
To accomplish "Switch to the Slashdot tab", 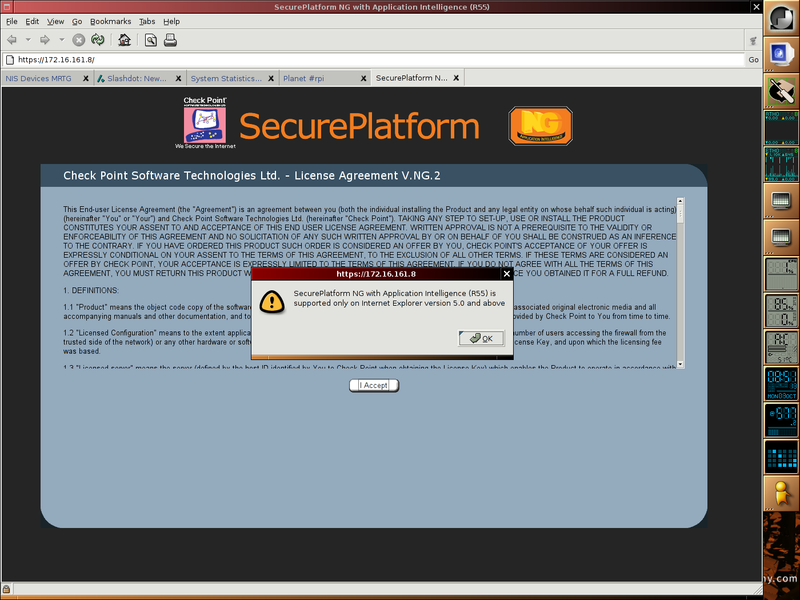I will 137,79.
